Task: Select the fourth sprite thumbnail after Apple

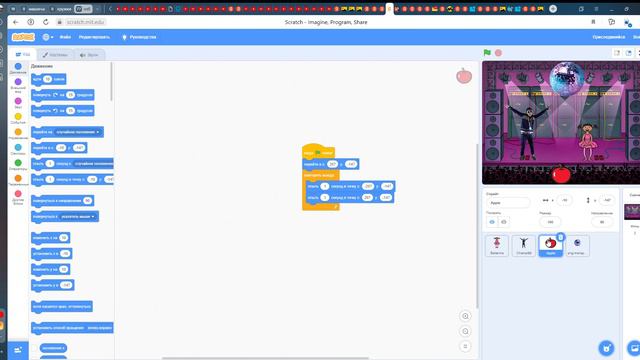Action: coord(577,245)
